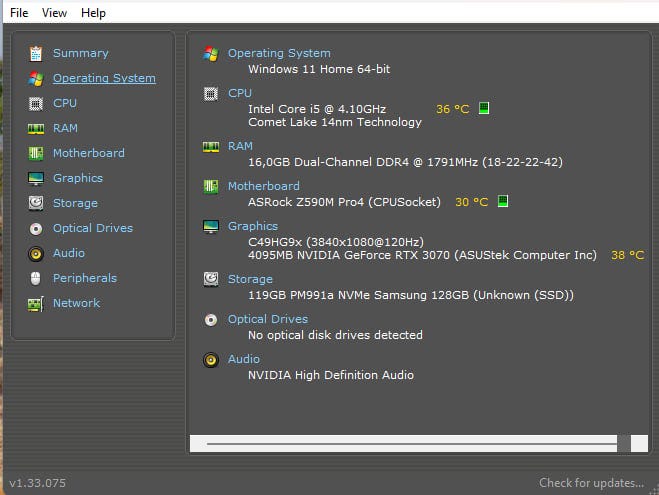Screen dimensions: 659x495
Task: Open the File menu
Action: point(19,13)
